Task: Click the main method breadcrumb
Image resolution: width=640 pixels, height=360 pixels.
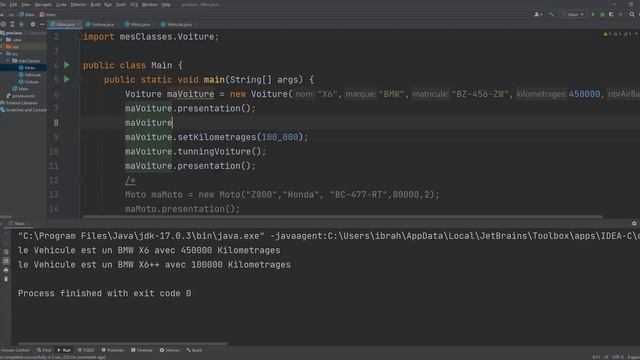Action: pyautogui.click(x=48, y=14)
